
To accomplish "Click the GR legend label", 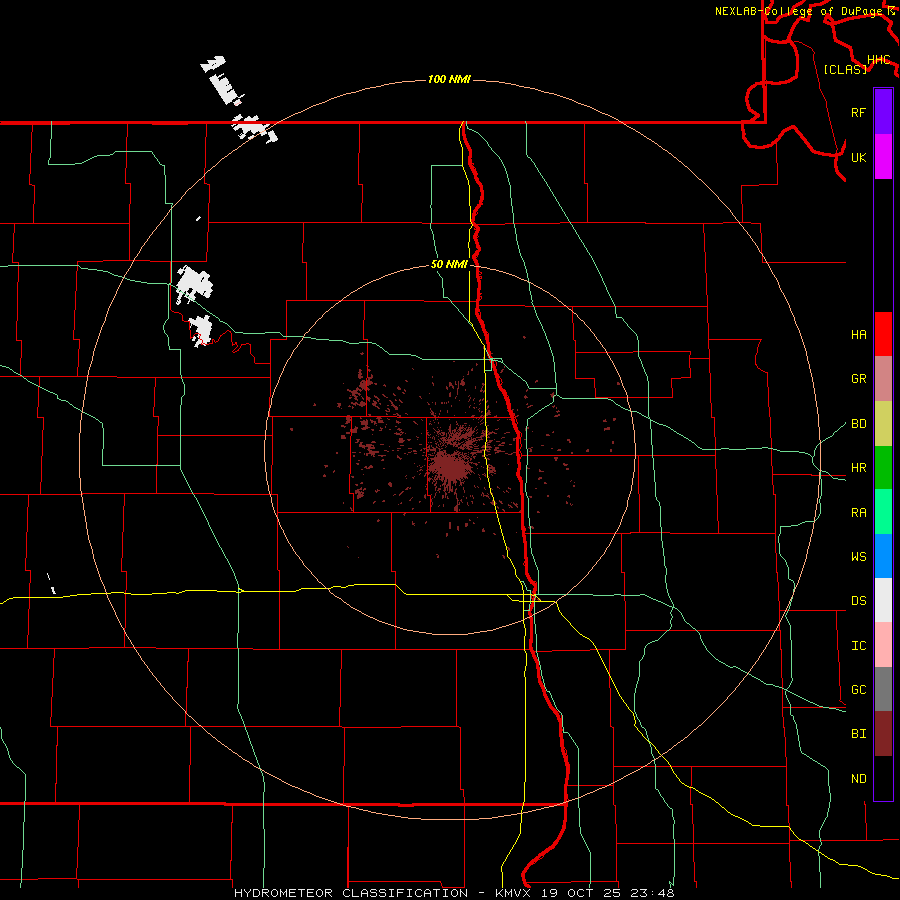I will (x=858, y=379).
